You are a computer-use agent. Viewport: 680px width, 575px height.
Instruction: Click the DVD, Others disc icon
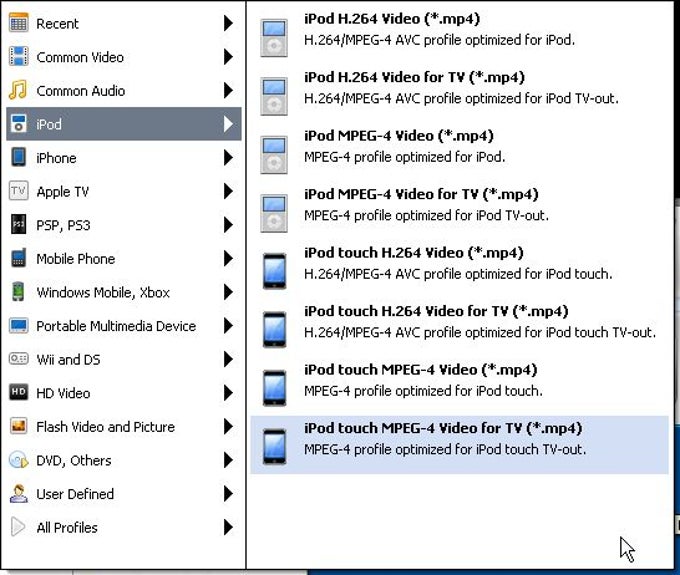coord(18,460)
